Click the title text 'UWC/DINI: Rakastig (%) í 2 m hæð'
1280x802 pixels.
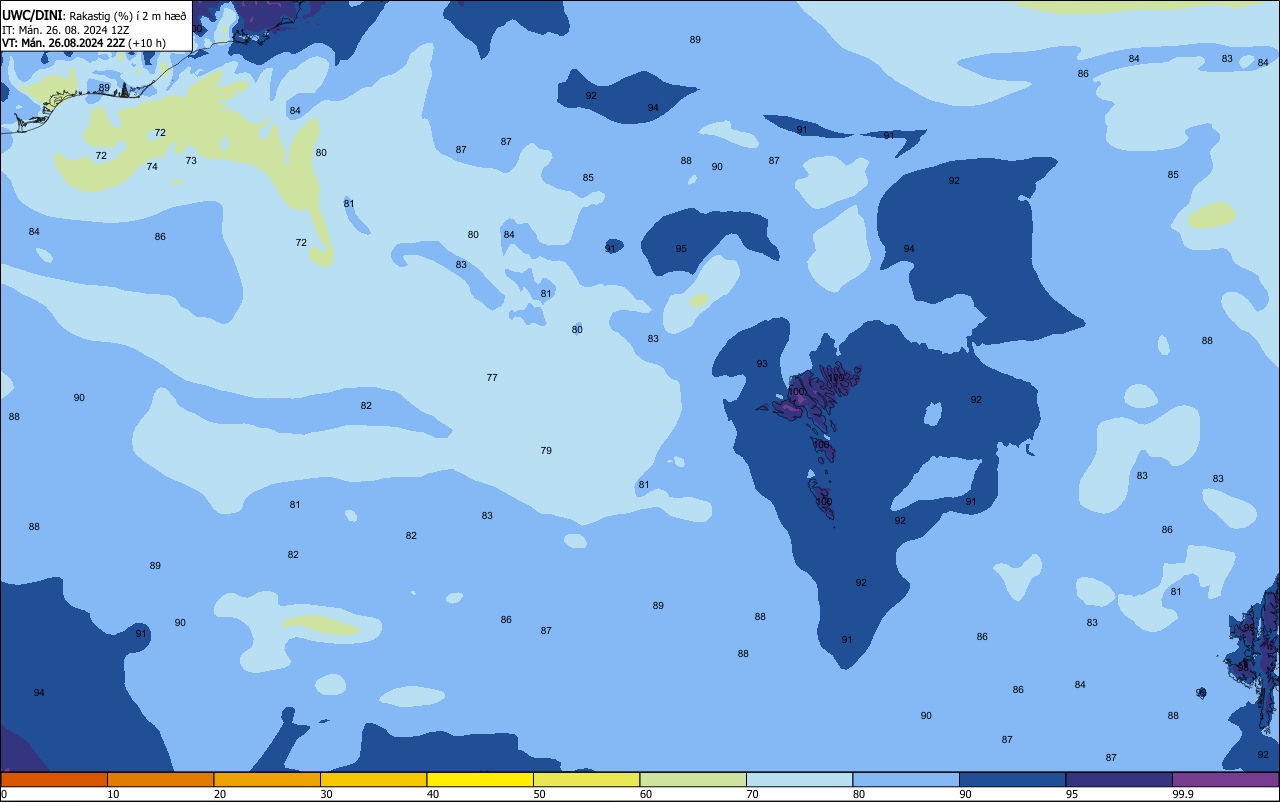coord(94,15)
